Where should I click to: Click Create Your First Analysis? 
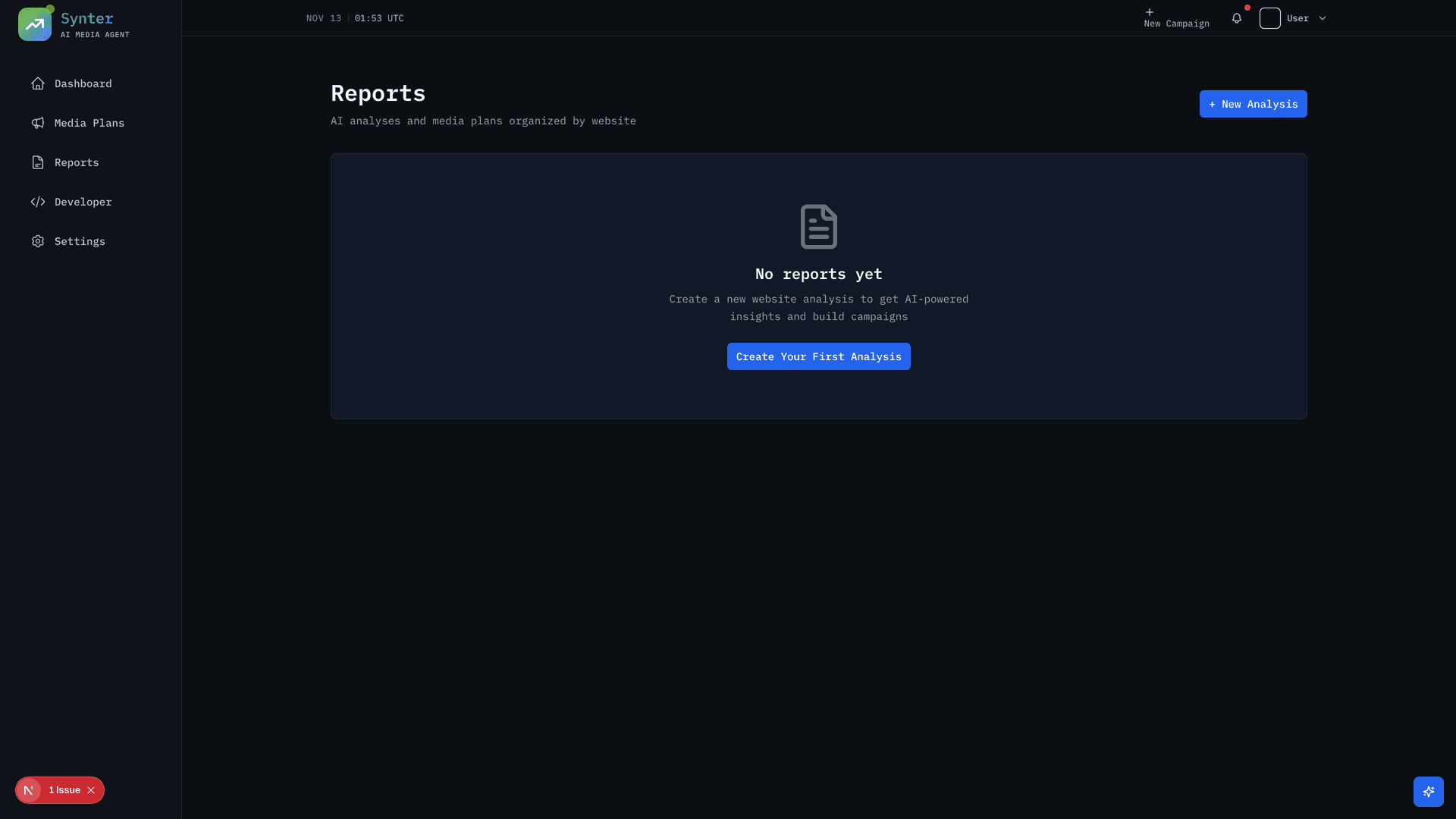click(x=818, y=356)
